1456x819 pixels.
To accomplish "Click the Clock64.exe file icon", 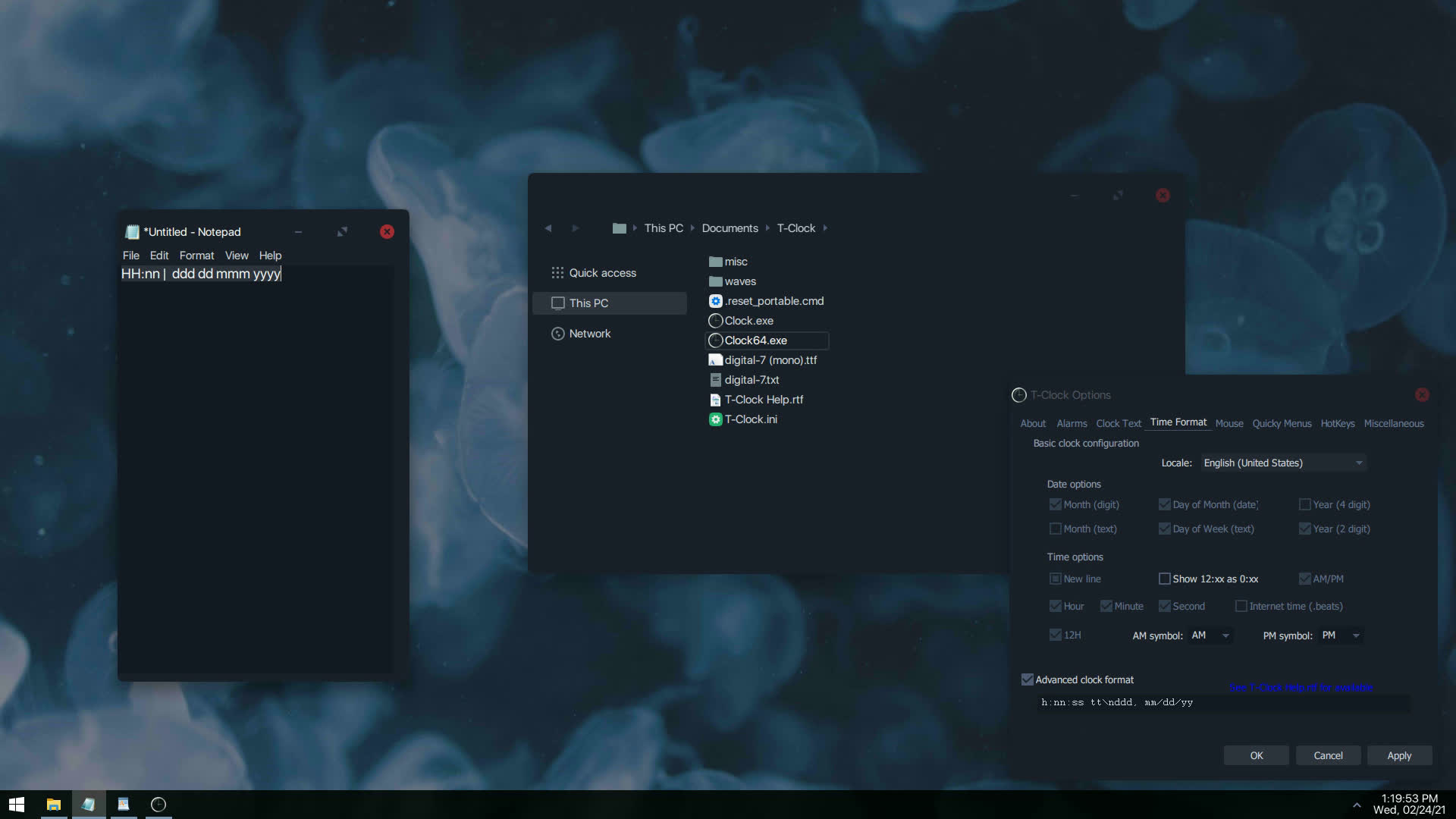I will [x=715, y=340].
